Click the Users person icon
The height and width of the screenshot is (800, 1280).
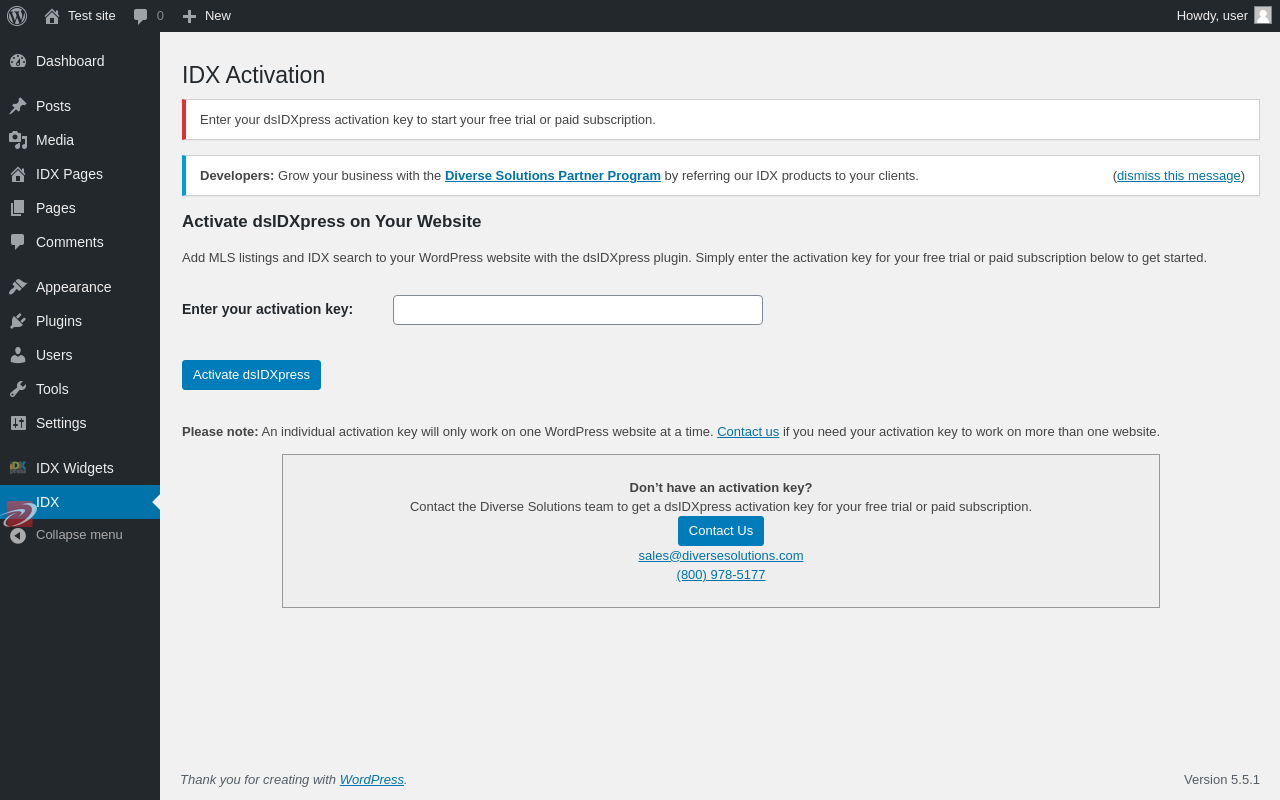point(18,355)
